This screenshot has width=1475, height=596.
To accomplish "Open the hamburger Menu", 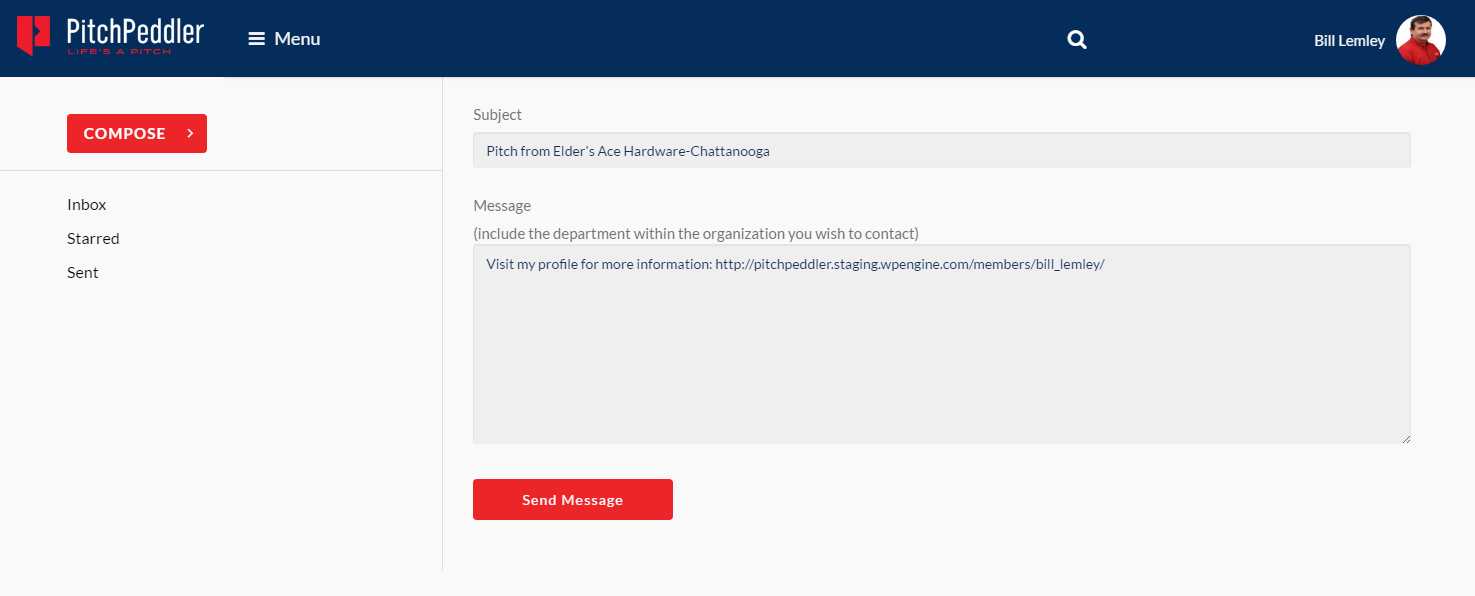I will point(284,39).
